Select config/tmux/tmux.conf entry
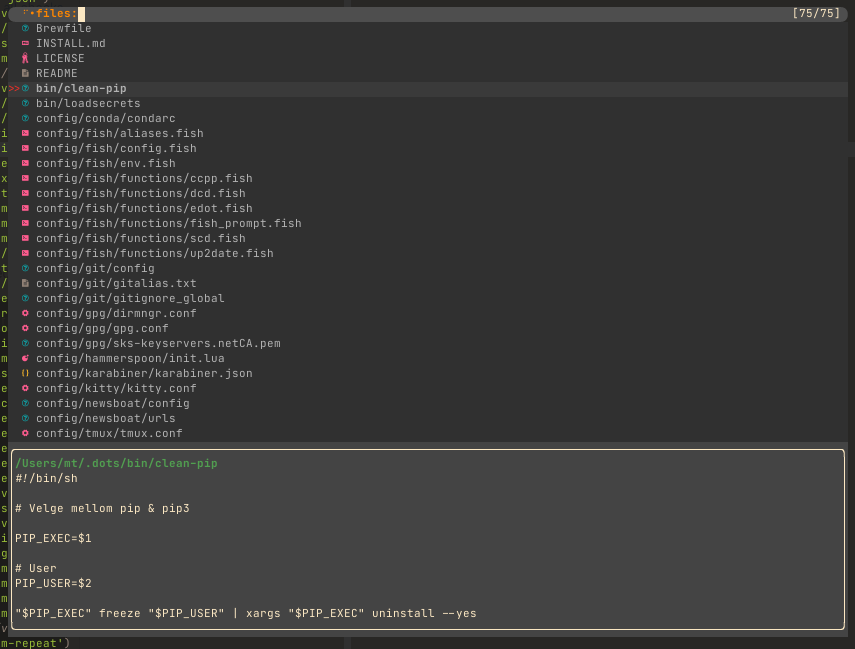Image resolution: width=855 pixels, height=649 pixels. tap(110, 433)
